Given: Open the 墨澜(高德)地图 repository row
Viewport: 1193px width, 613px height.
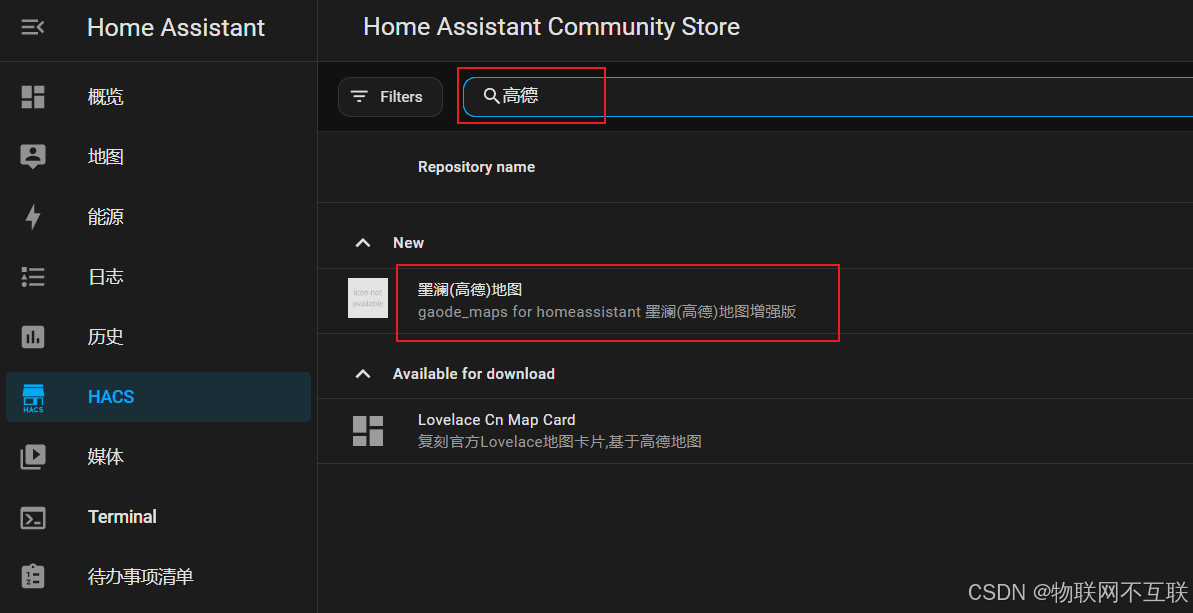Looking at the screenshot, I should point(756,300).
